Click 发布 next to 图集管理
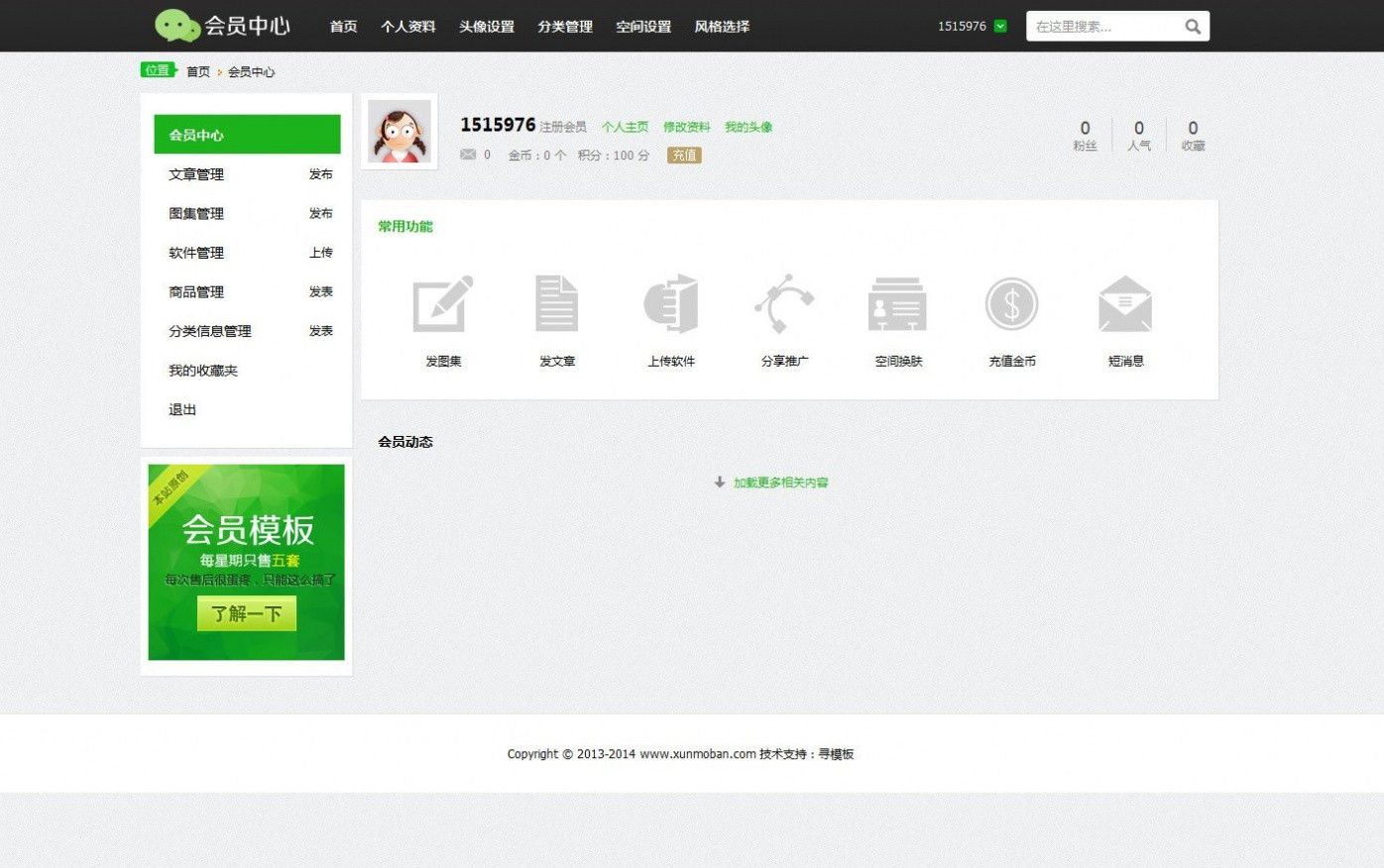1384x868 pixels. pyautogui.click(x=320, y=213)
